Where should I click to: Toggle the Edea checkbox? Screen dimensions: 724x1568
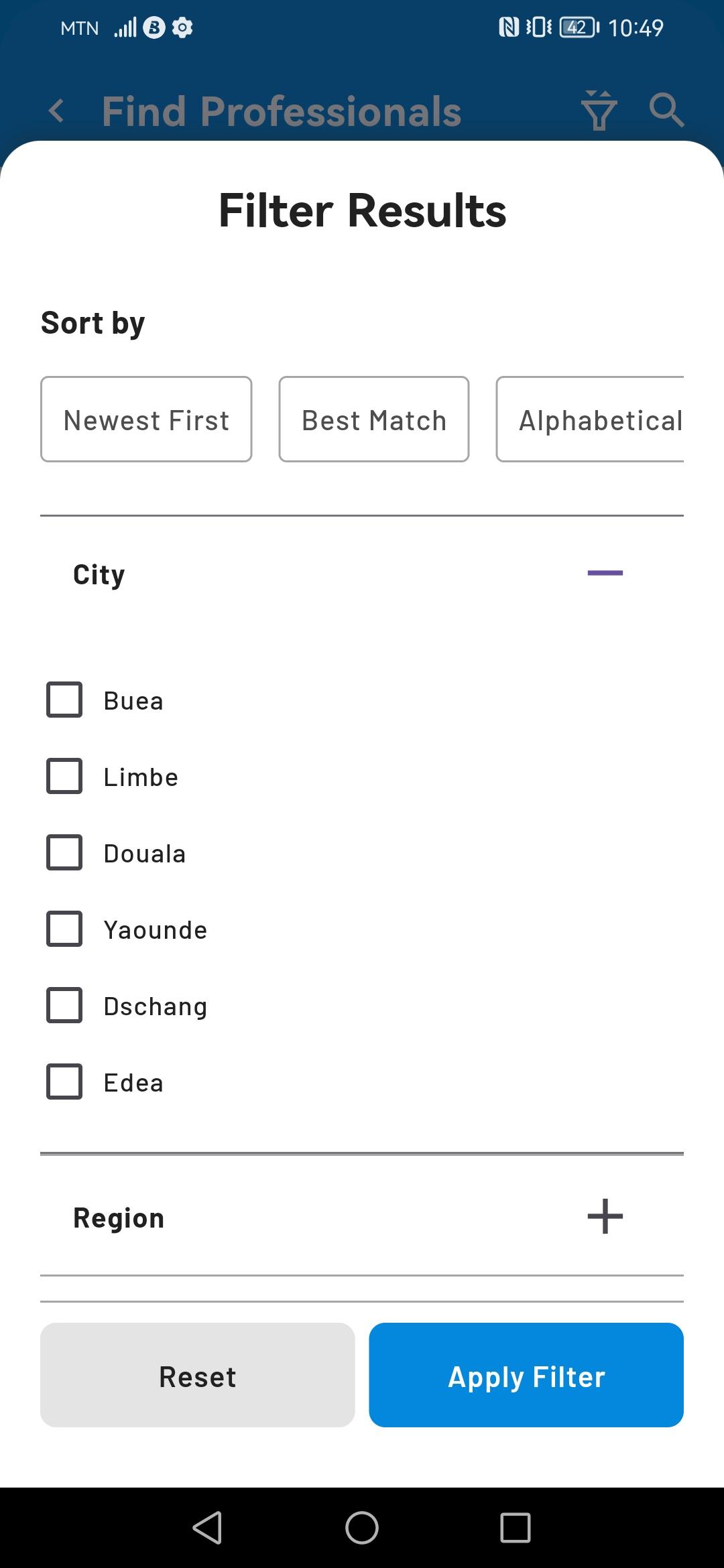(x=64, y=1082)
